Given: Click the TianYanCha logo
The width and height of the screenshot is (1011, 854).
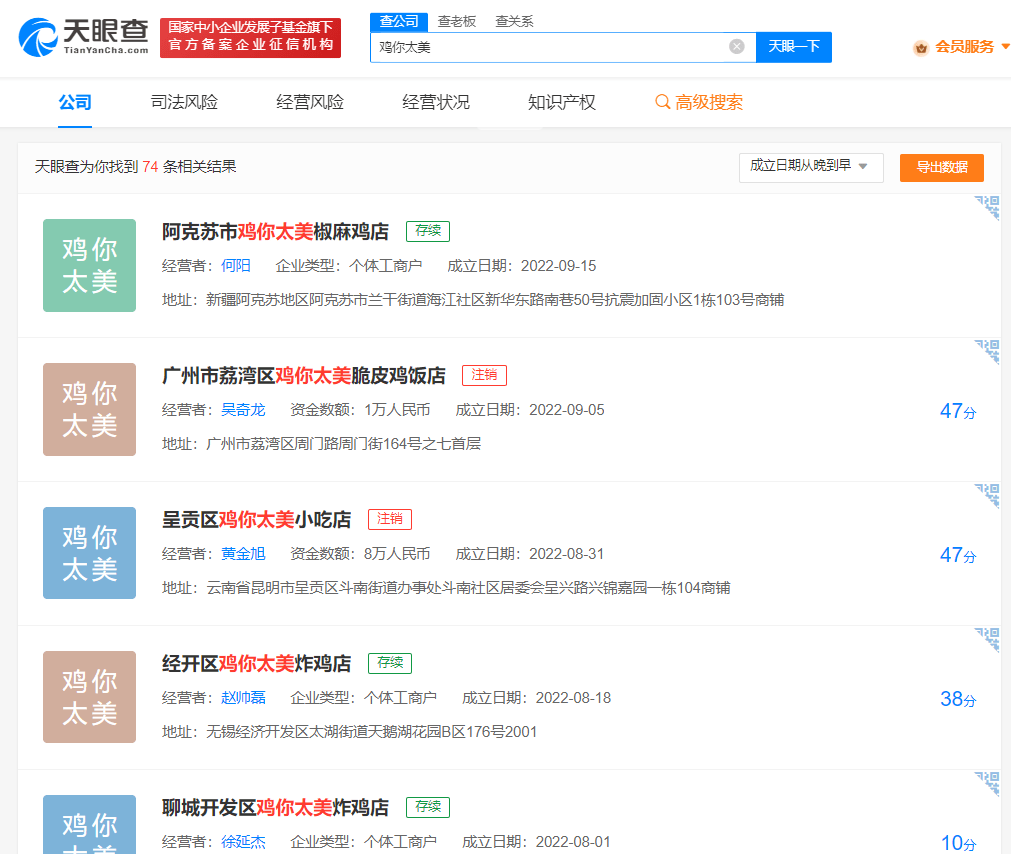Looking at the screenshot, I should click(x=84, y=37).
